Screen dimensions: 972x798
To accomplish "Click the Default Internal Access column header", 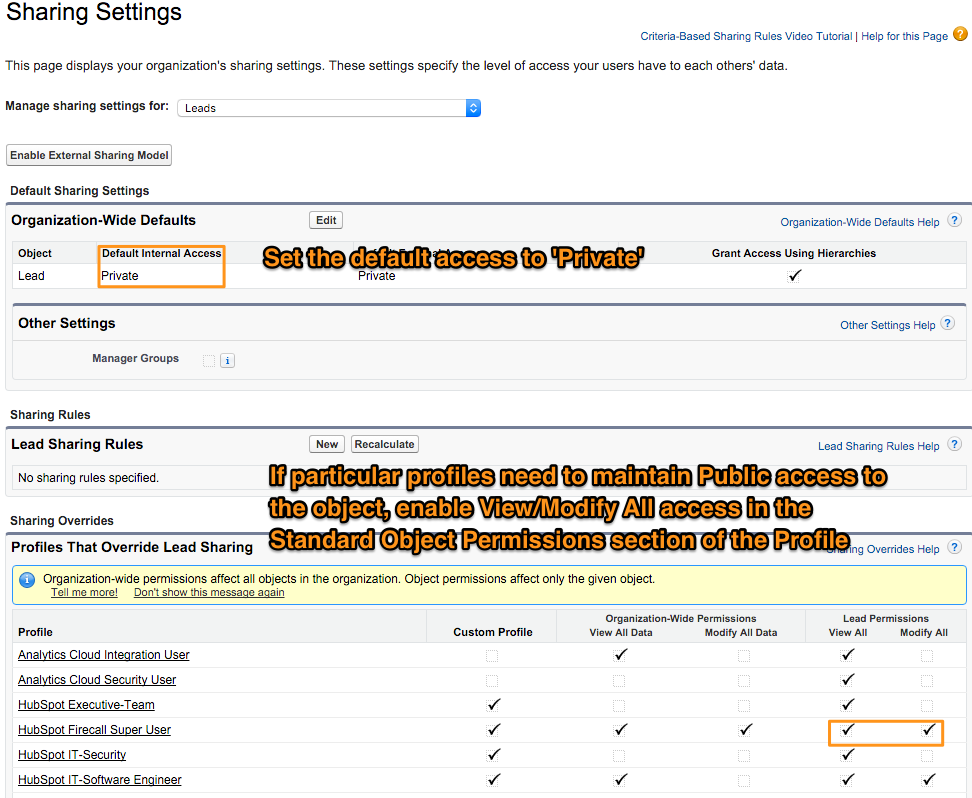I will [161, 253].
